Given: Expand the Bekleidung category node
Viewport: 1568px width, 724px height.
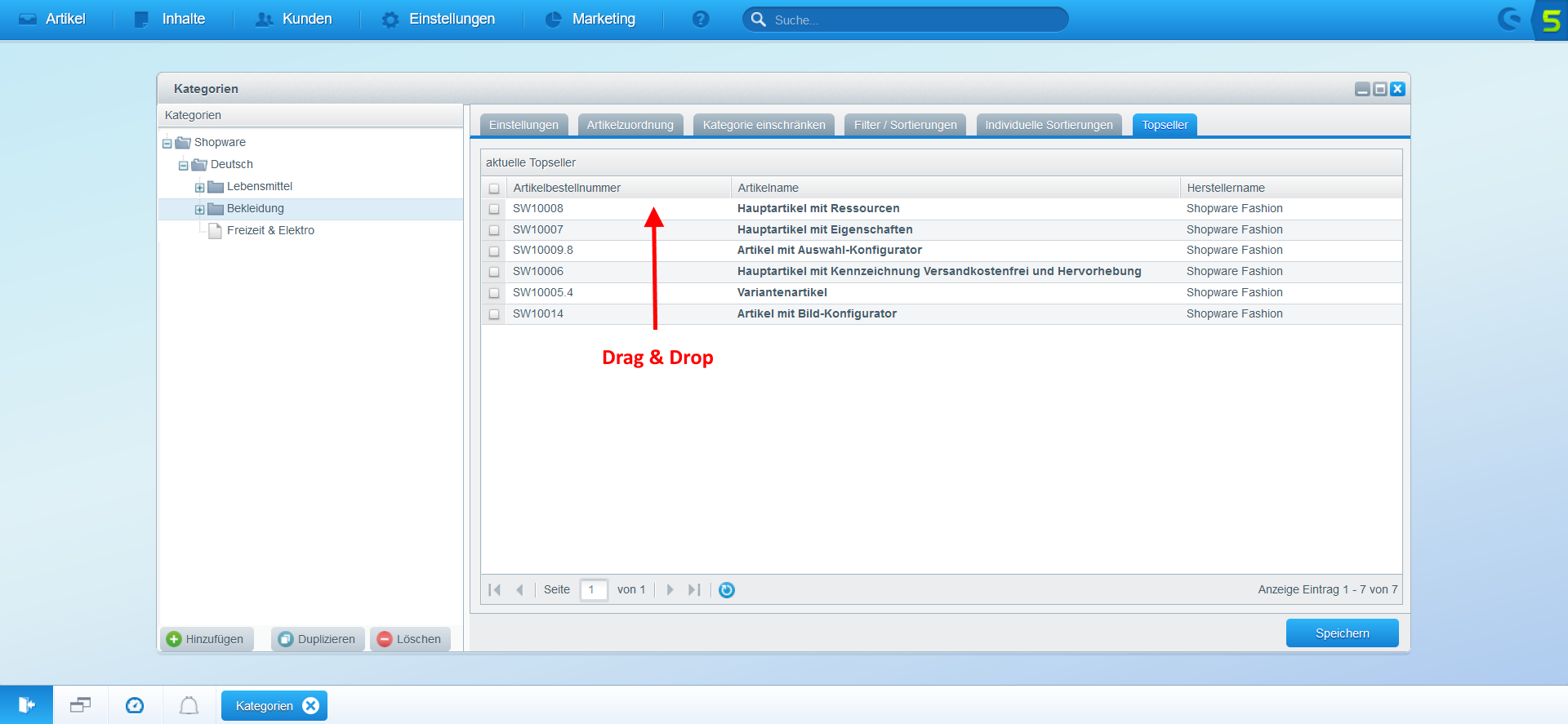Looking at the screenshot, I should click(199, 210).
